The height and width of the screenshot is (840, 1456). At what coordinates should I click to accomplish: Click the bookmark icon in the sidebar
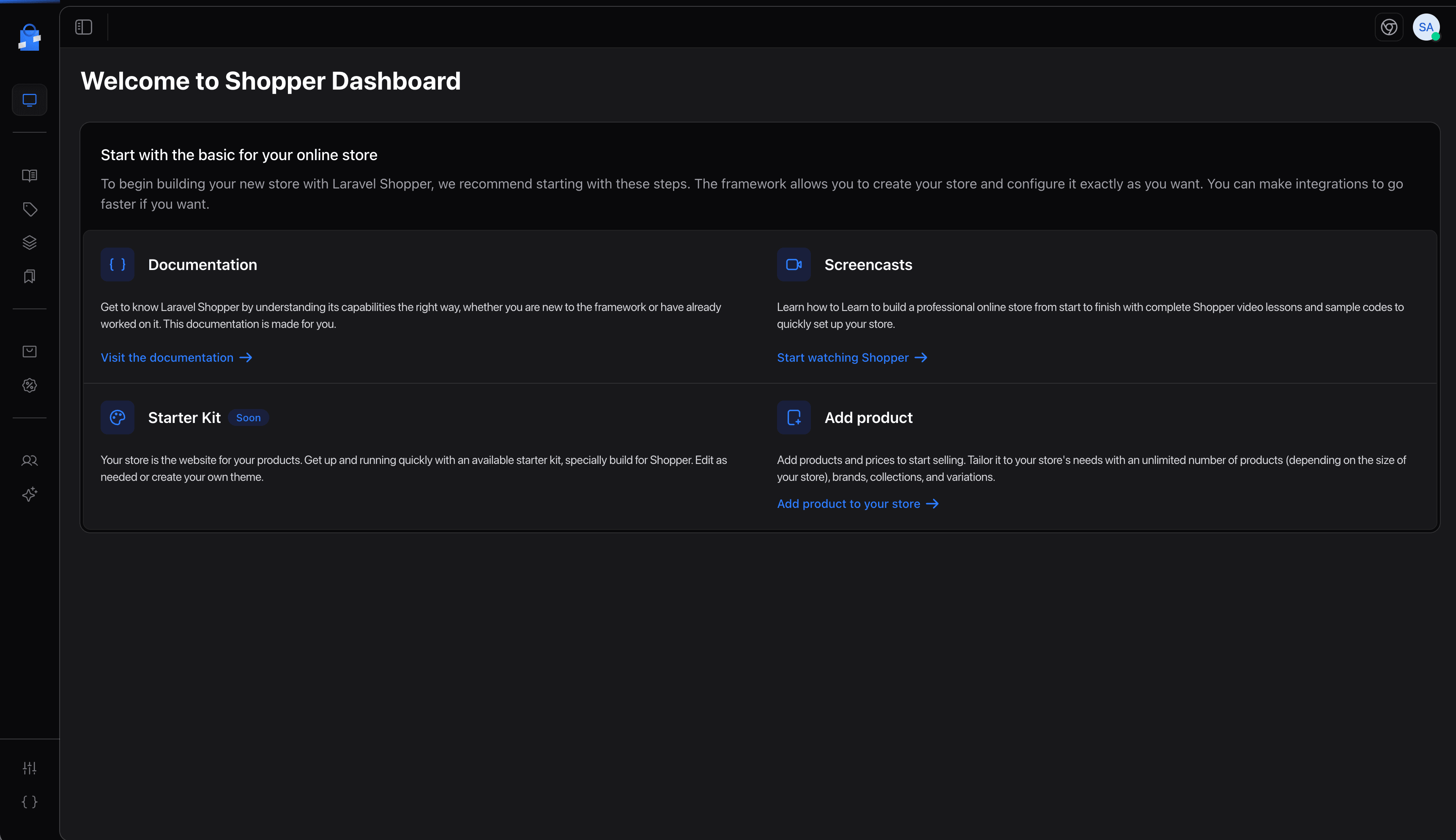point(29,276)
